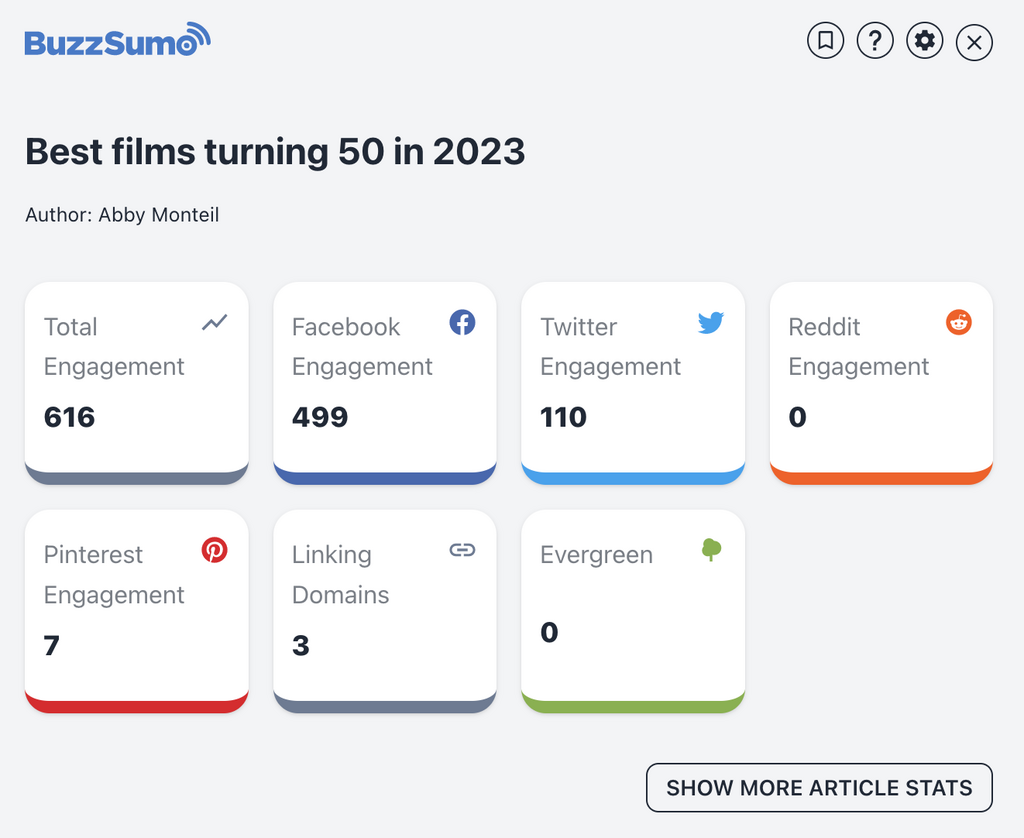Click the BuzzSumo logo
This screenshot has height=838, width=1024.
[x=117, y=41]
